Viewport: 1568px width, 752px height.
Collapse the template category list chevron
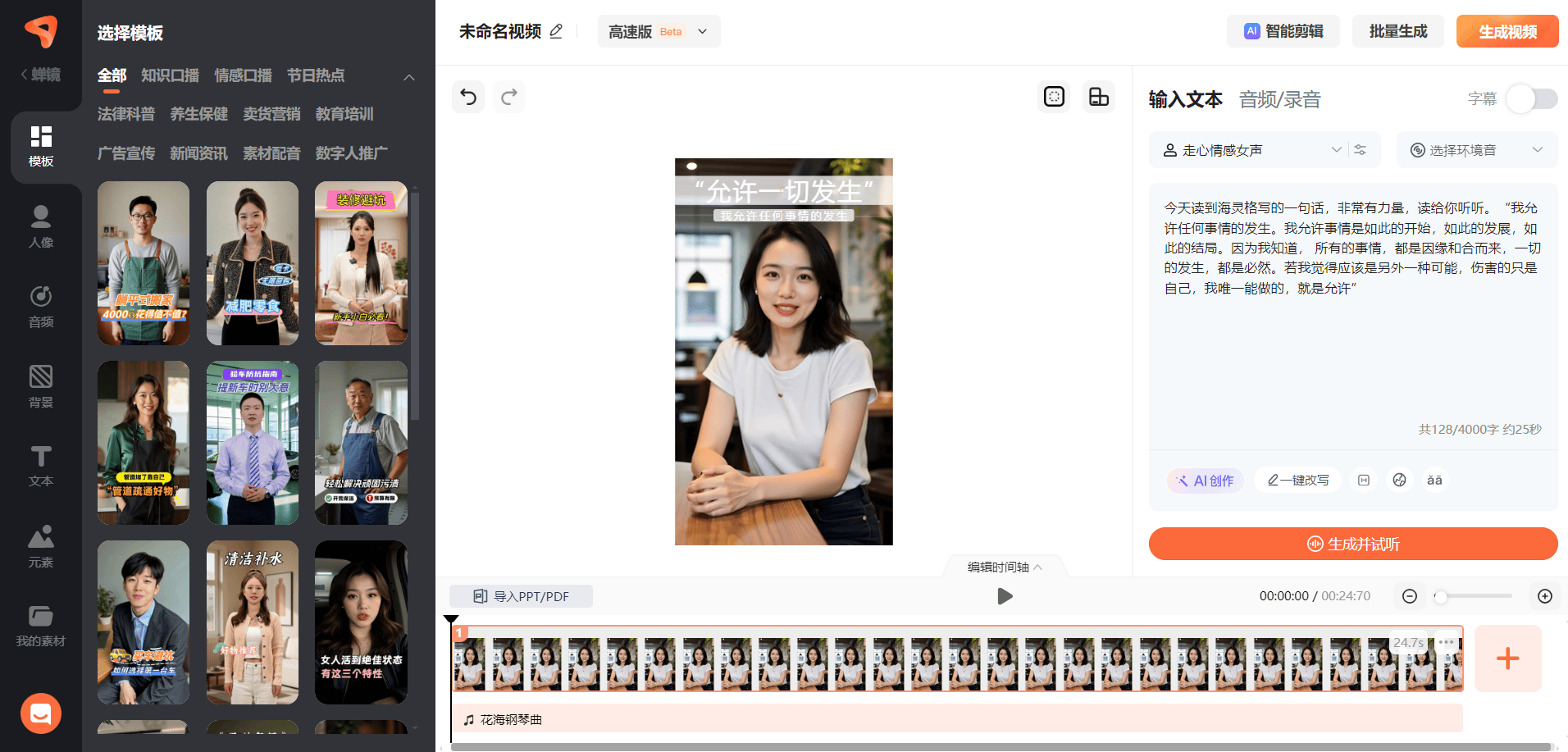(409, 77)
